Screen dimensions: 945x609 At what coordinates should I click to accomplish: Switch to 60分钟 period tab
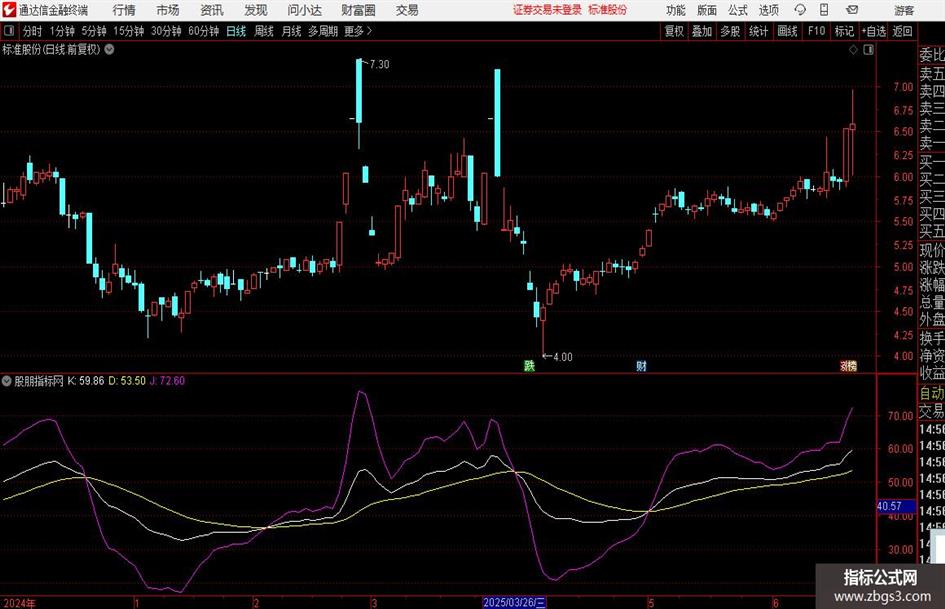click(x=204, y=31)
